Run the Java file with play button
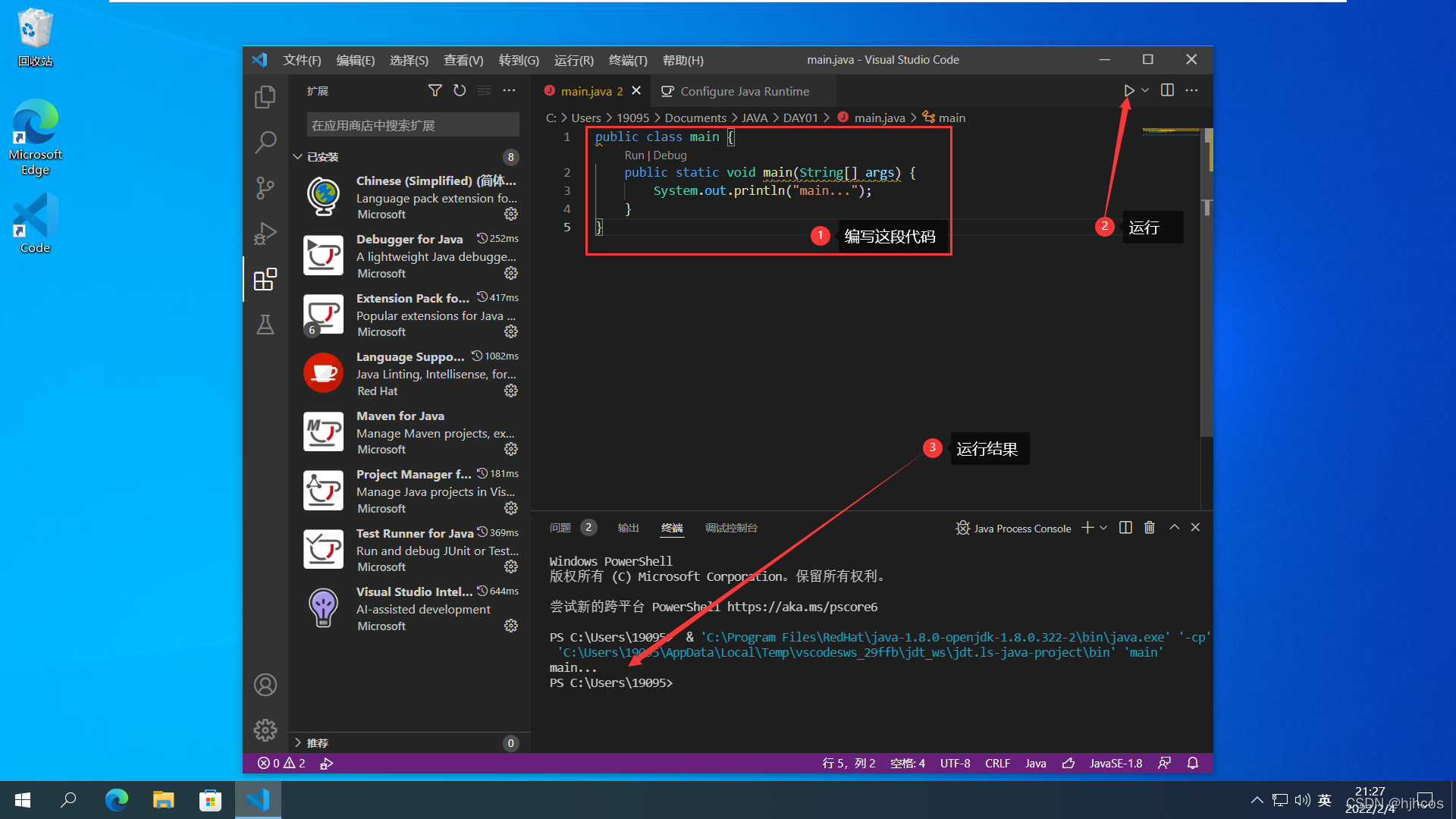Viewport: 1456px width, 819px height. click(1128, 90)
